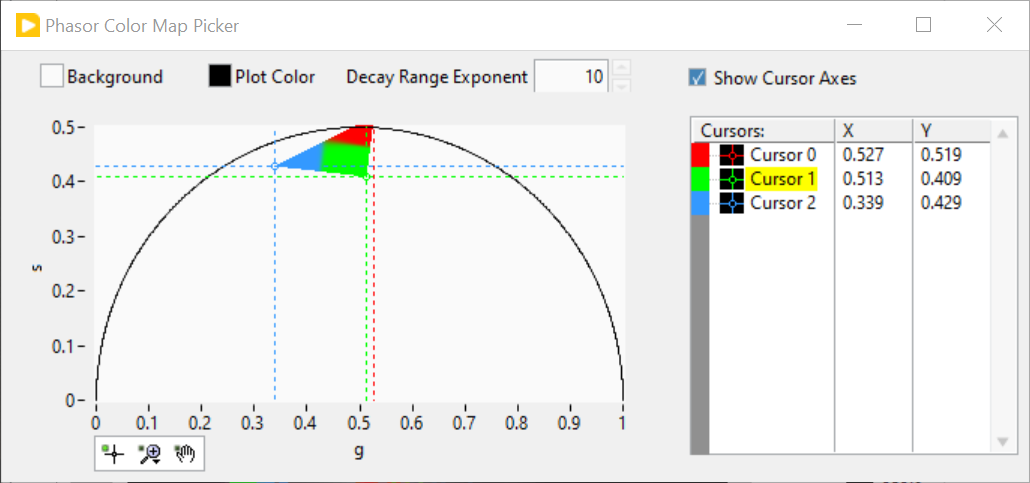
Task: Click the green color strip for Cursor 1
Action: click(x=700, y=179)
